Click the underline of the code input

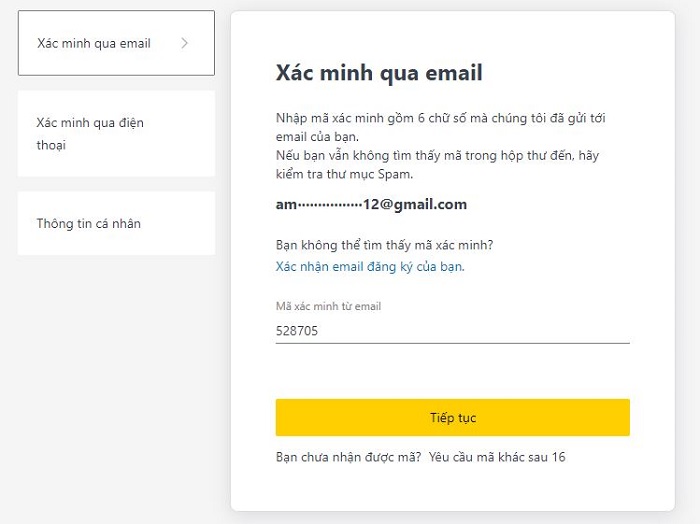(x=452, y=343)
